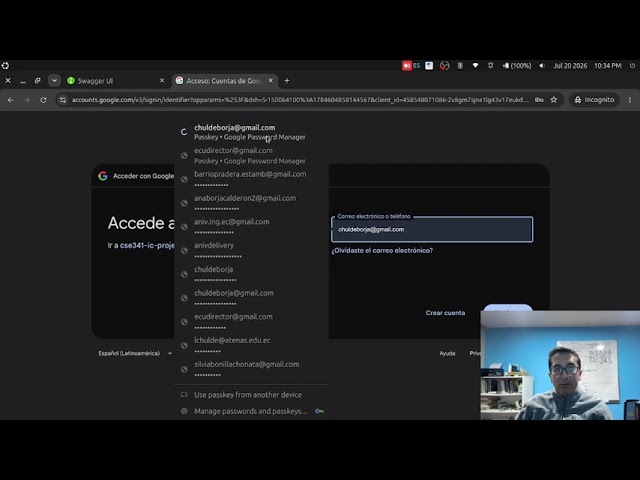Click the Correo electrónico o teléfono field

(x=432, y=229)
